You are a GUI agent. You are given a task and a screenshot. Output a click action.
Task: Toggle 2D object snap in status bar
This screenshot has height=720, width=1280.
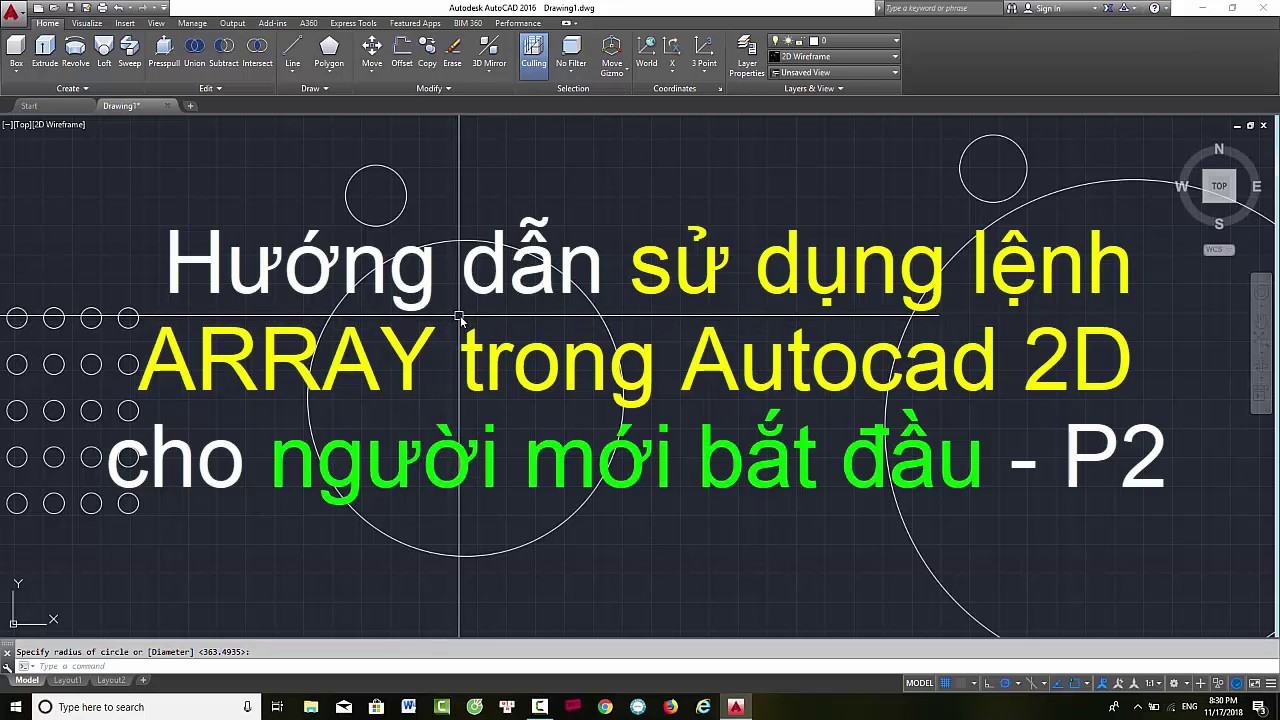pyautogui.click(x=1075, y=683)
